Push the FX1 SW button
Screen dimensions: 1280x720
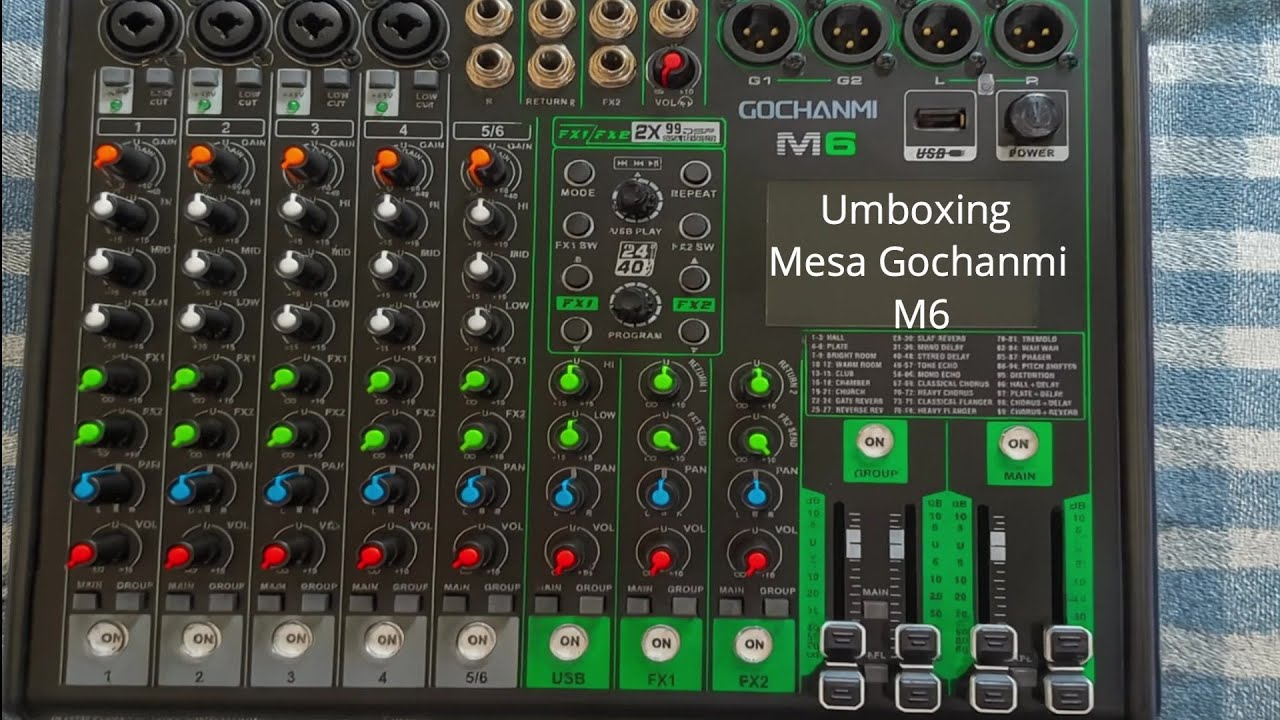click(x=578, y=225)
